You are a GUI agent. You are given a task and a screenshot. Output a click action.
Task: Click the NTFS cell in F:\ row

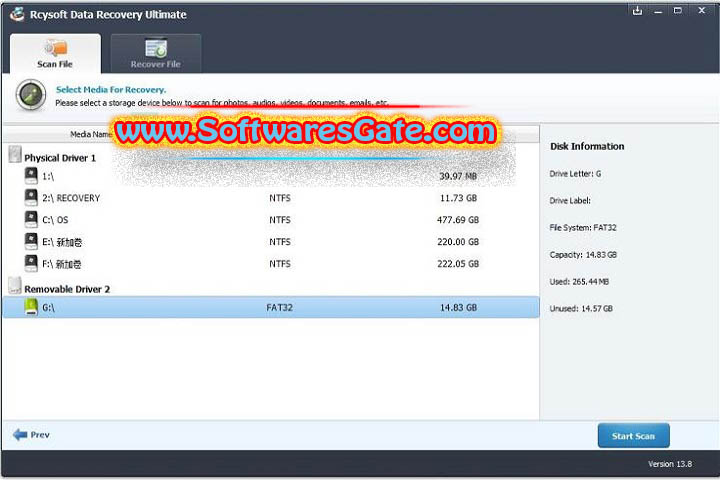(280, 264)
